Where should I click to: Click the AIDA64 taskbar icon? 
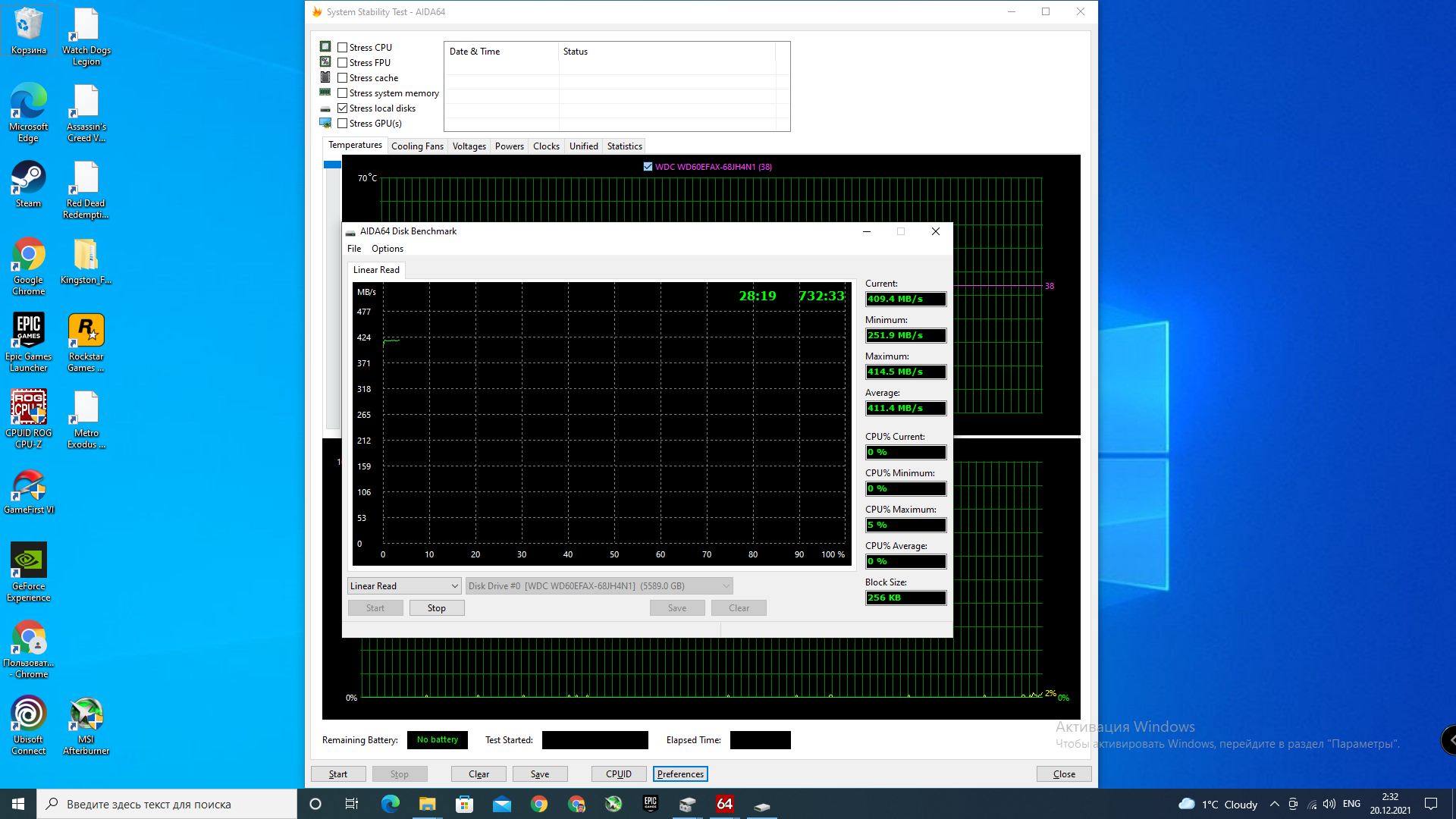click(x=724, y=804)
